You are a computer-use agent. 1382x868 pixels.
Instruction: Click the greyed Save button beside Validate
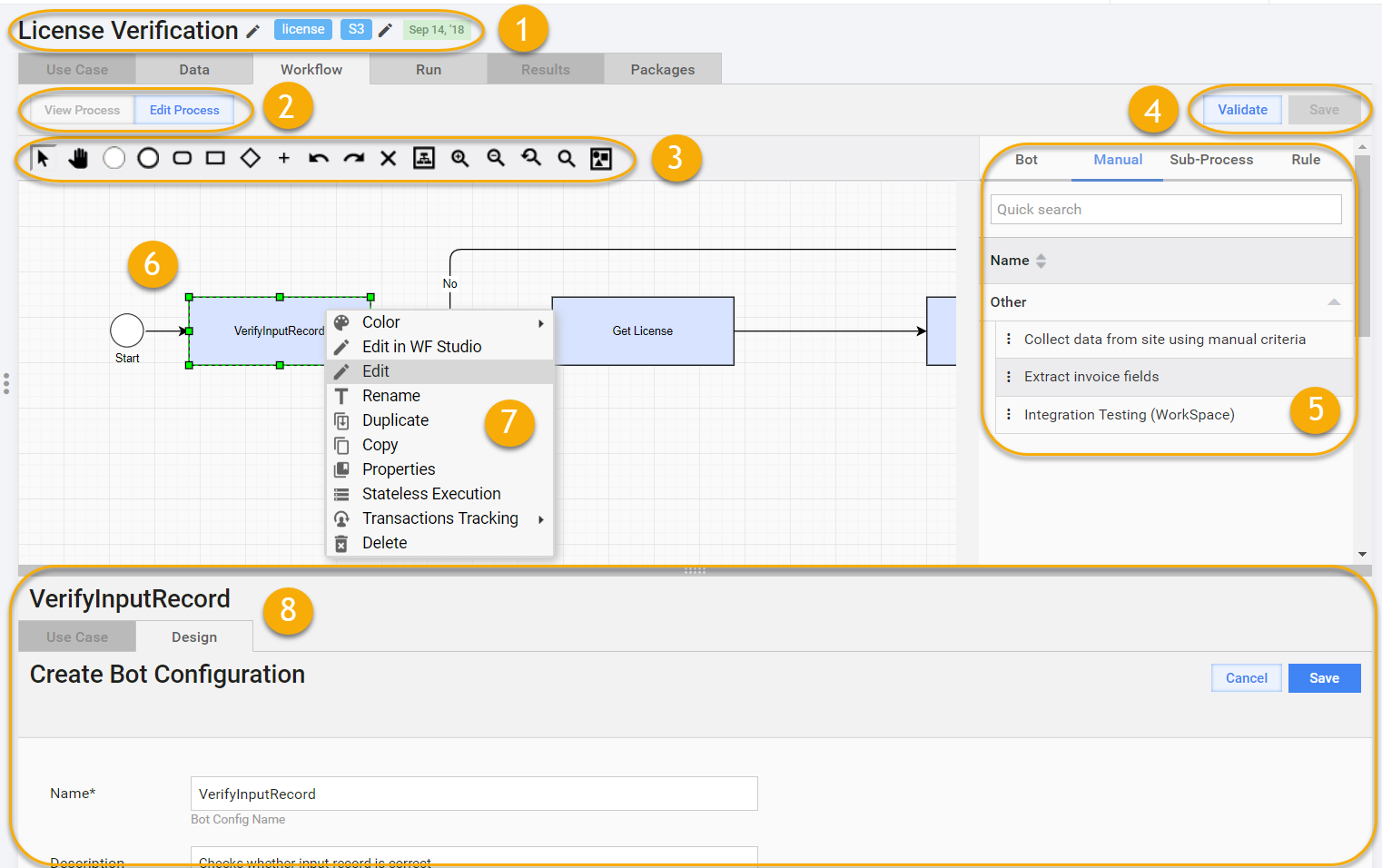click(1324, 110)
